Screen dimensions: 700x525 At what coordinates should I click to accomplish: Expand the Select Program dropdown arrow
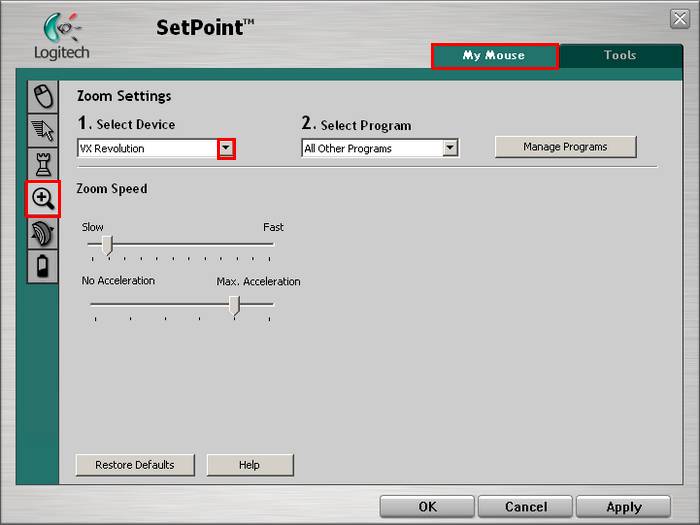pyautogui.click(x=450, y=148)
